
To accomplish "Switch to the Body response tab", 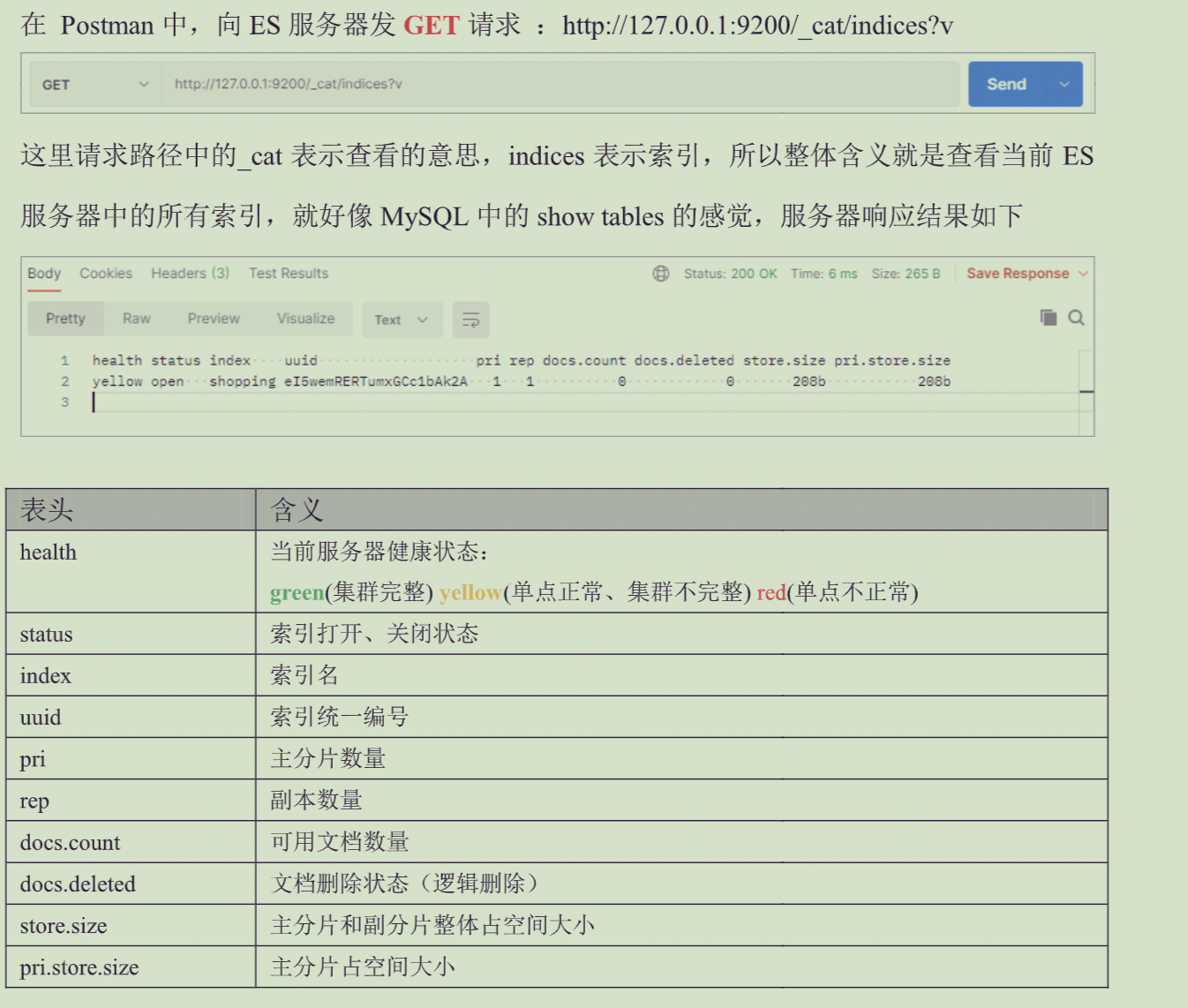I will 44,274.
